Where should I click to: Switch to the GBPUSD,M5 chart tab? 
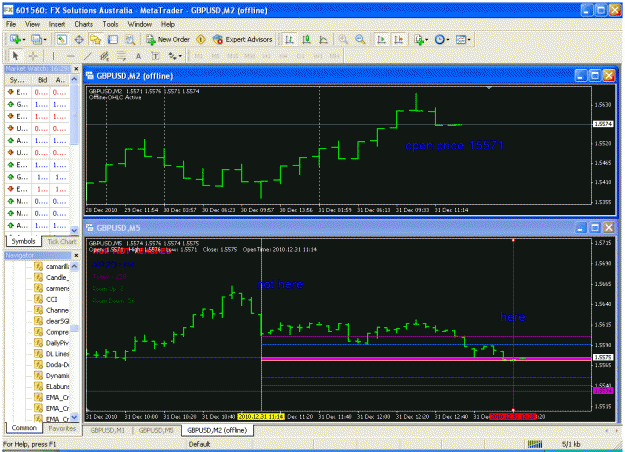(156, 430)
